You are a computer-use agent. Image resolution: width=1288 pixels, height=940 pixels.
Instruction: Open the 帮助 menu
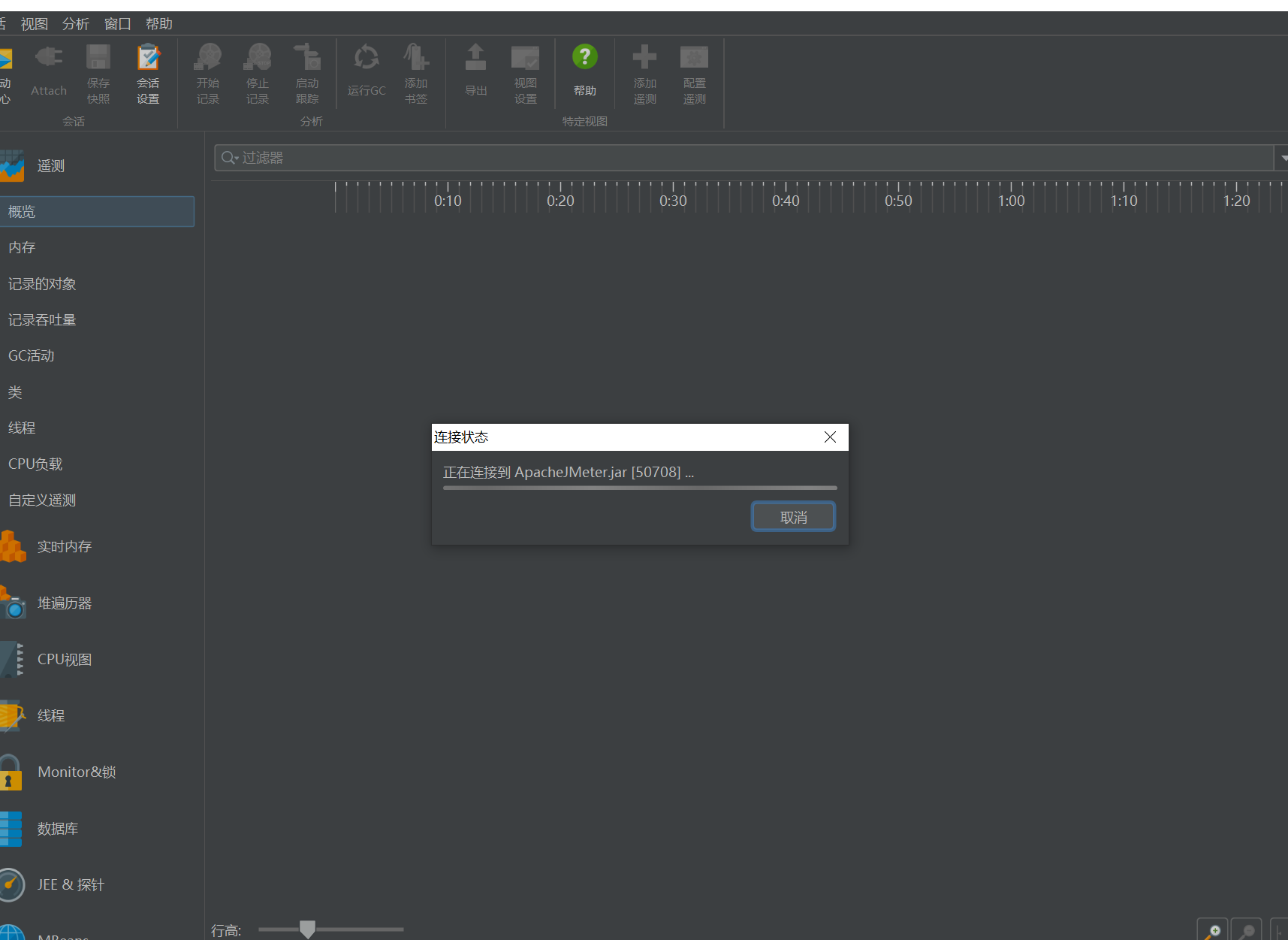(159, 24)
